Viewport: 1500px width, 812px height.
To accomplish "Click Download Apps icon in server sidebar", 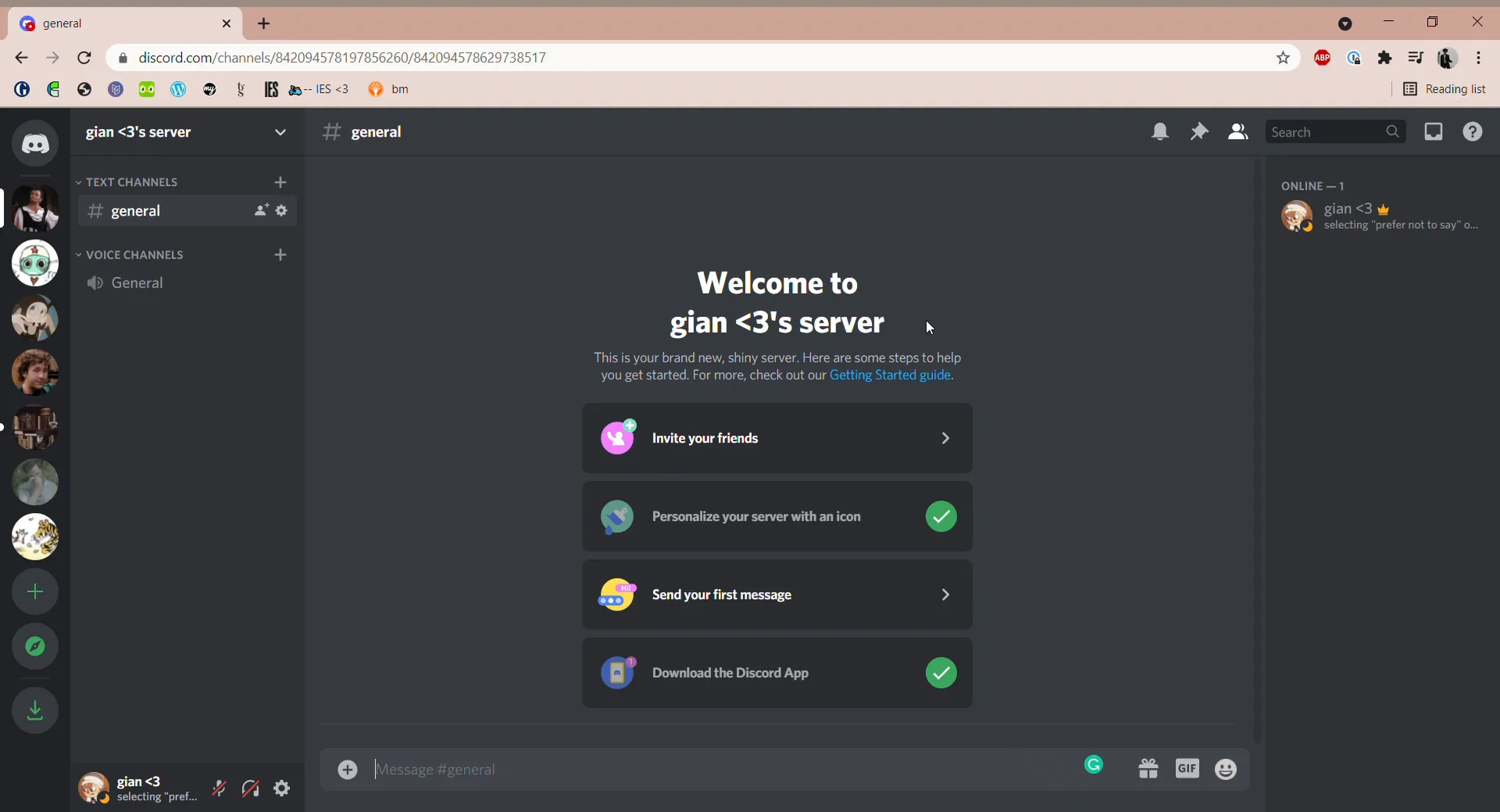I will [x=35, y=710].
